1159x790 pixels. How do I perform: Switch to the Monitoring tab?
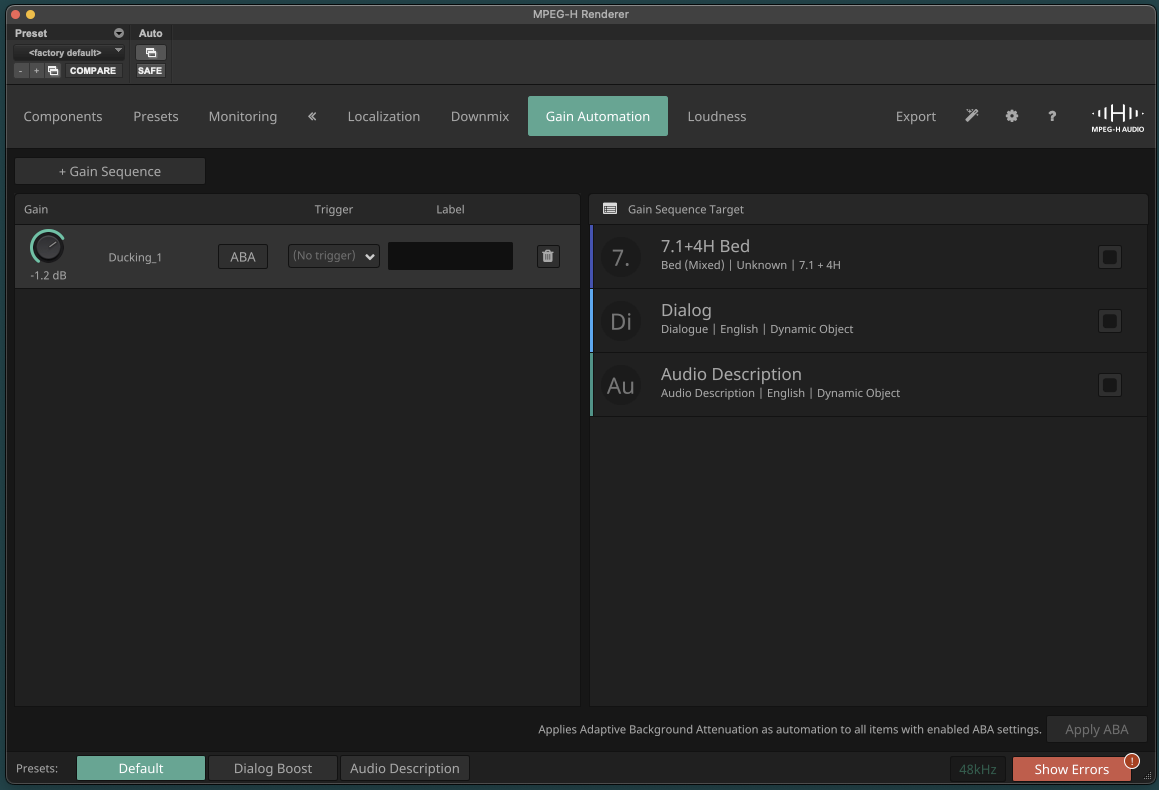242,116
